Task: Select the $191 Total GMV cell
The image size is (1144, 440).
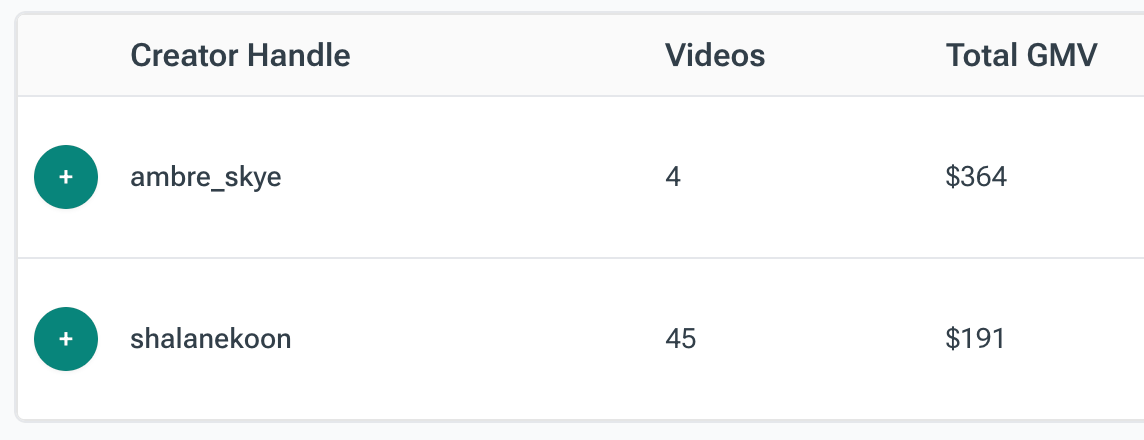Action: click(975, 339)
